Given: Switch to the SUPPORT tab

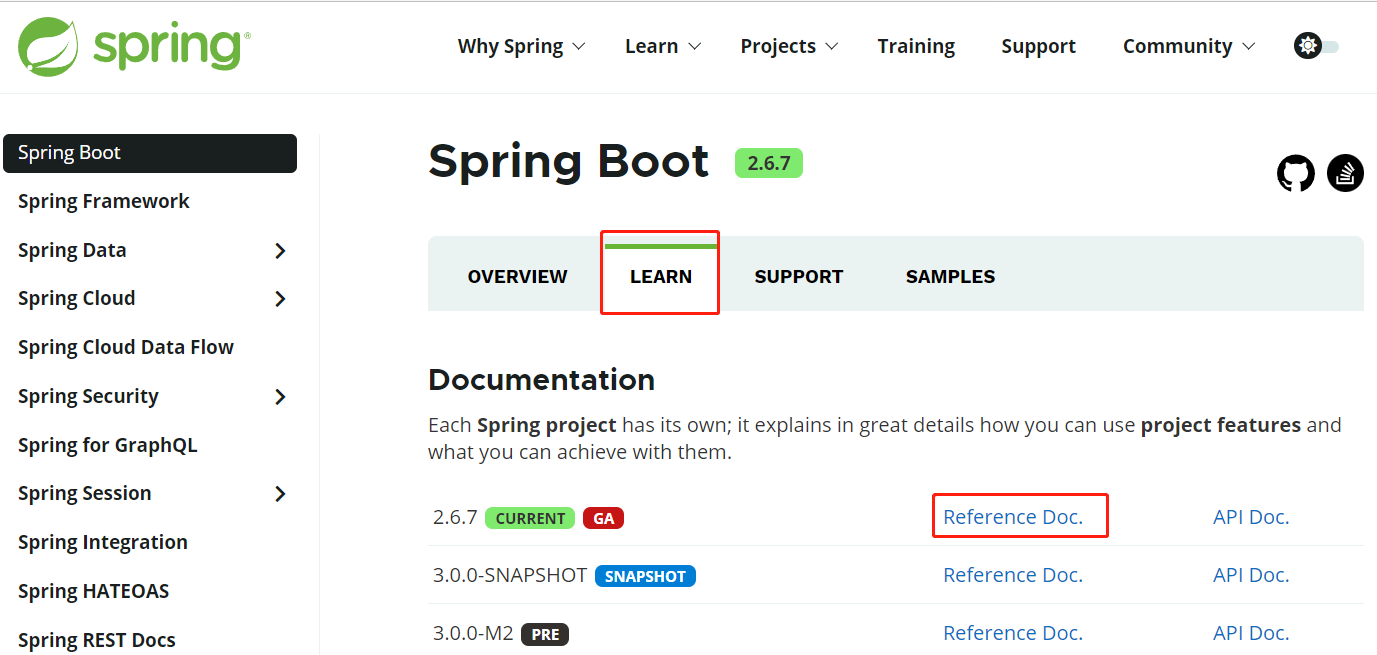Looking at the screenshot, I should 799,277.
